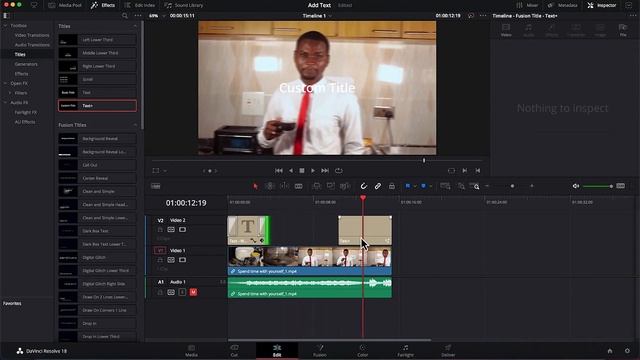Viewport: 640px width, 360px height.
Task: Disable the Video 2 track visibility
Action: (182, 230)
